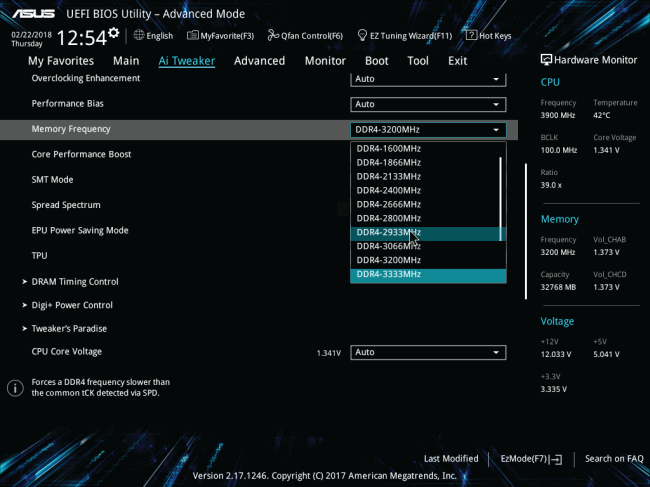This screenshot has height=487, width=650.
Task: Open the Advanced tab
Action: tap(260, 61)
